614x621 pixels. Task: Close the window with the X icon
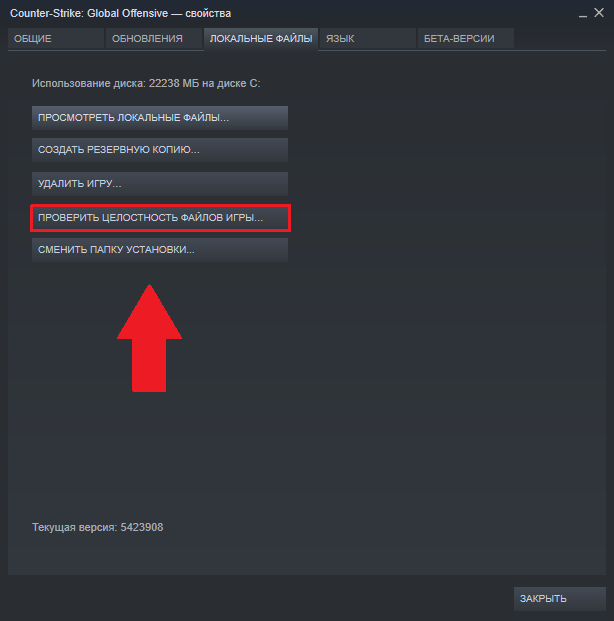[x=599, y=13]
